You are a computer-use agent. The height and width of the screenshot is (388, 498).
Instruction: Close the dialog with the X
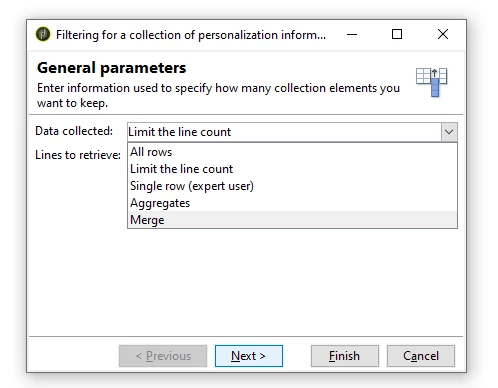pos(443,34)
